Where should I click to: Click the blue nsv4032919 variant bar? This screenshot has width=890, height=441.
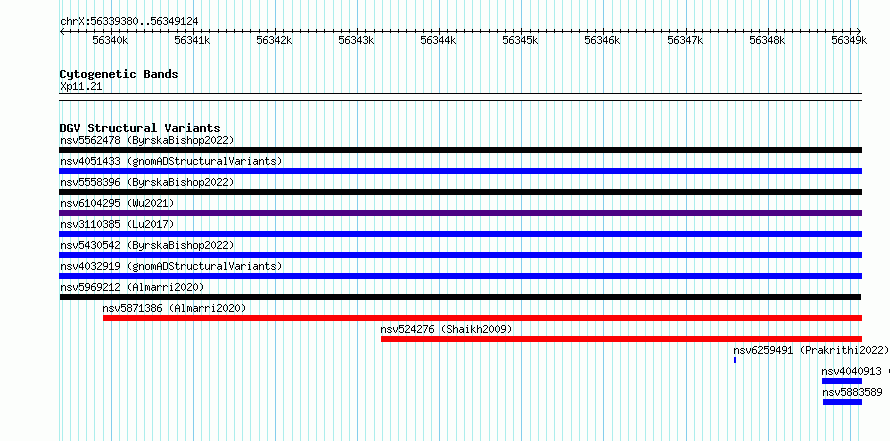[x=461, y=276]
